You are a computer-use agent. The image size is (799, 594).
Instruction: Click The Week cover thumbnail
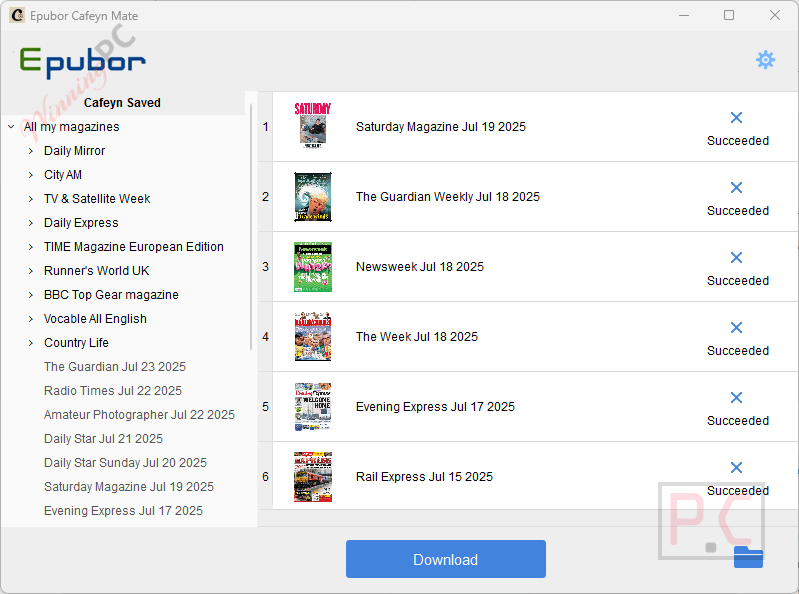[313, 337]
